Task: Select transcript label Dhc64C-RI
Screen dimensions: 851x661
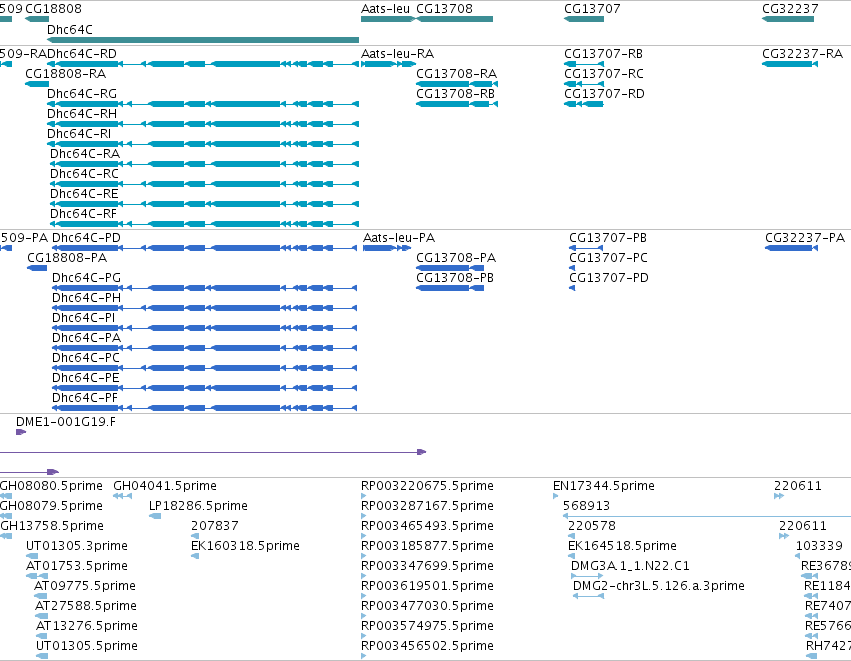Action: [79, 134]
